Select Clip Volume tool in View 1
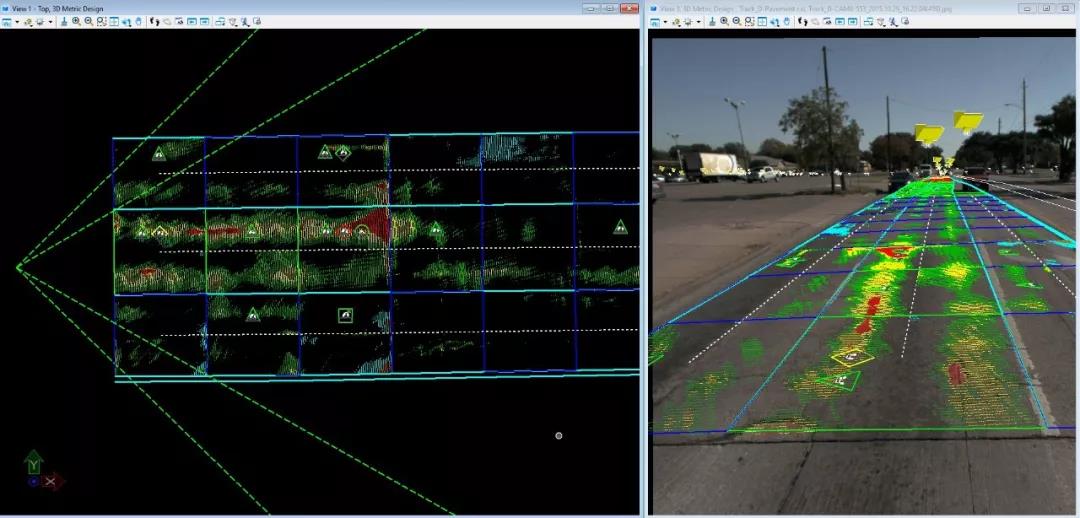Image resolution: width=1080 pixels, height=518 pixels. pyautogui.click(x=245, y=21)
